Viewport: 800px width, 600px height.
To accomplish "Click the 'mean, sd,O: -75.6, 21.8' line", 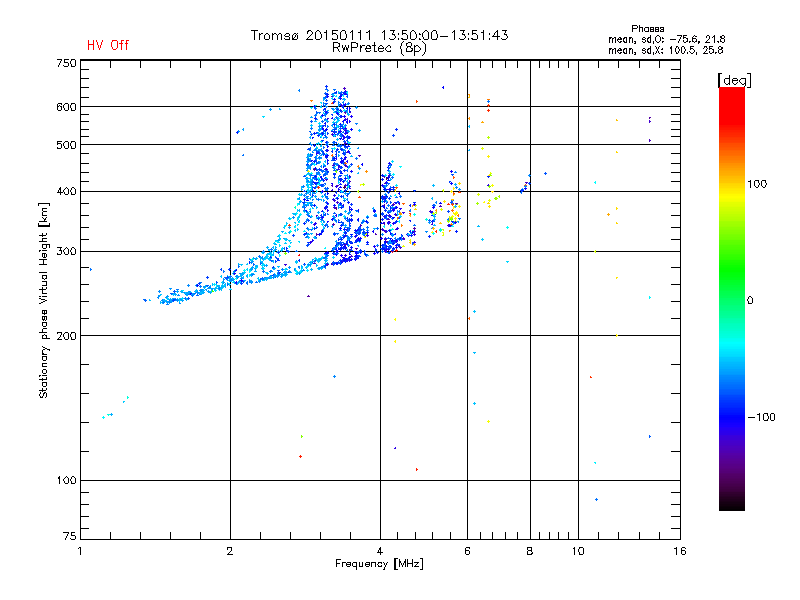I will (x=666, y=39).
